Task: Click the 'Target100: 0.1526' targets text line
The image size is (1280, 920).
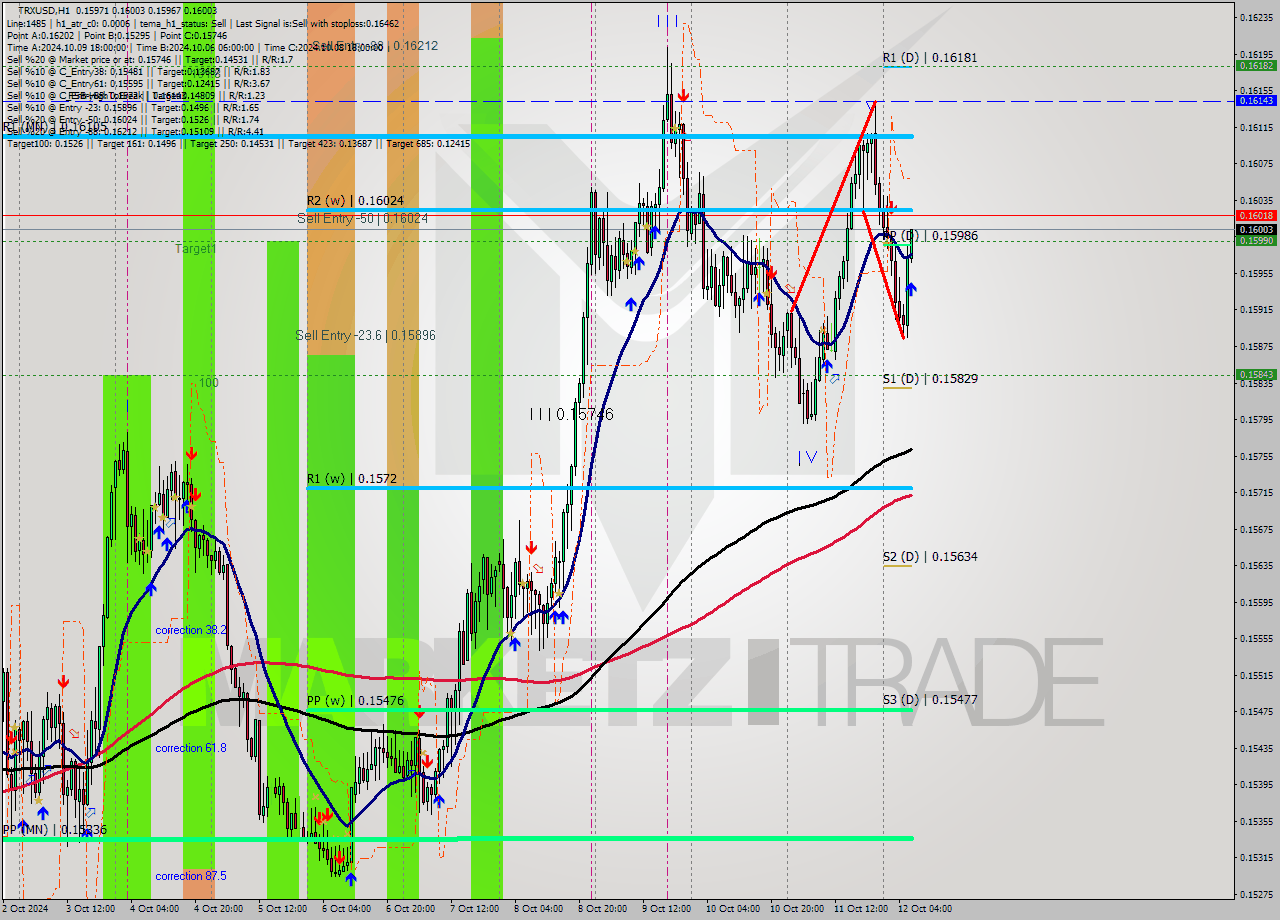Action: [x=238, y=143]
